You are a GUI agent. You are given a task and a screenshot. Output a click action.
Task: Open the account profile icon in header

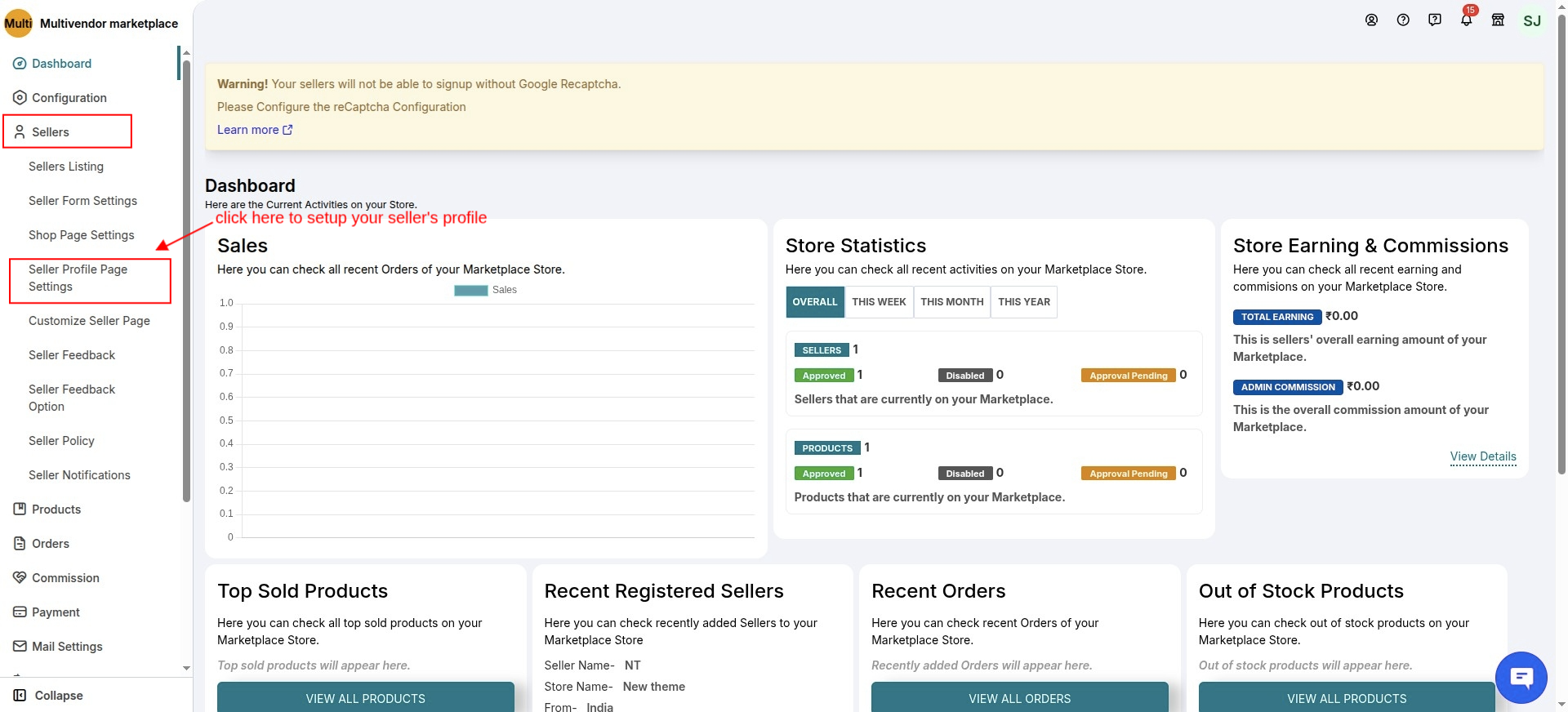pos(1371,20)
